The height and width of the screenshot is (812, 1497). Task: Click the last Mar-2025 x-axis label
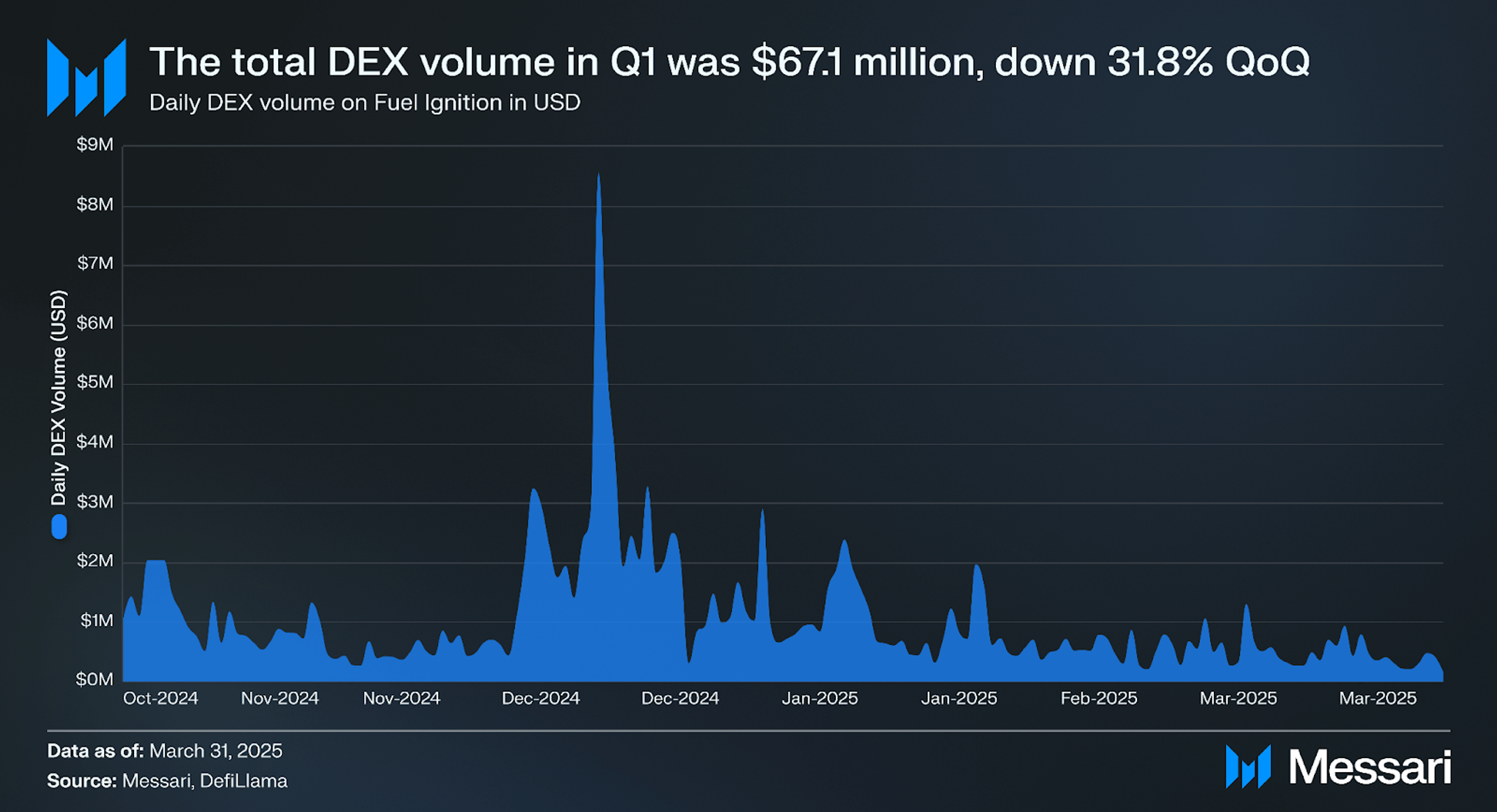(1377, 698)
